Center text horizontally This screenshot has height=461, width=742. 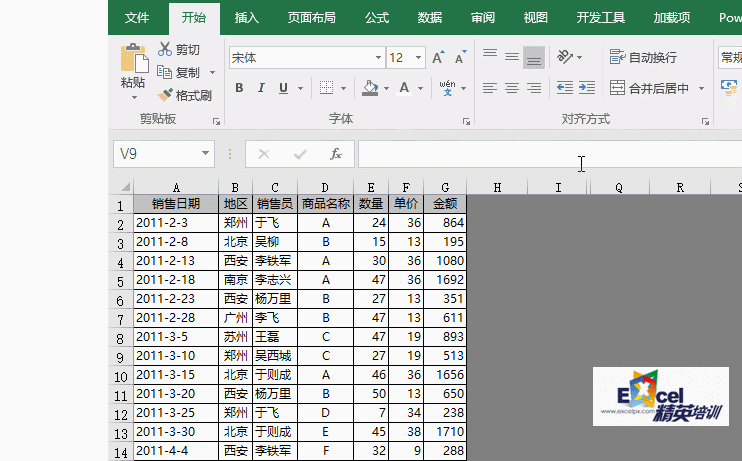tap(512, 88)
